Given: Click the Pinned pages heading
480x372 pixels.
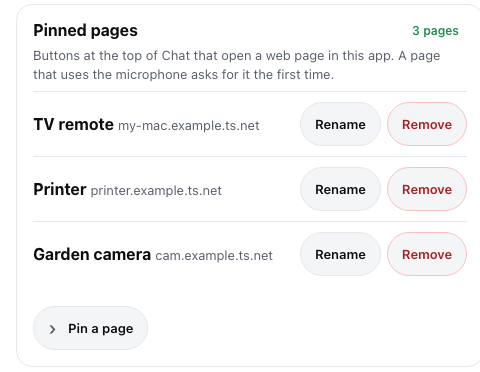Looking at the screenshot, I should coord(85,30).
